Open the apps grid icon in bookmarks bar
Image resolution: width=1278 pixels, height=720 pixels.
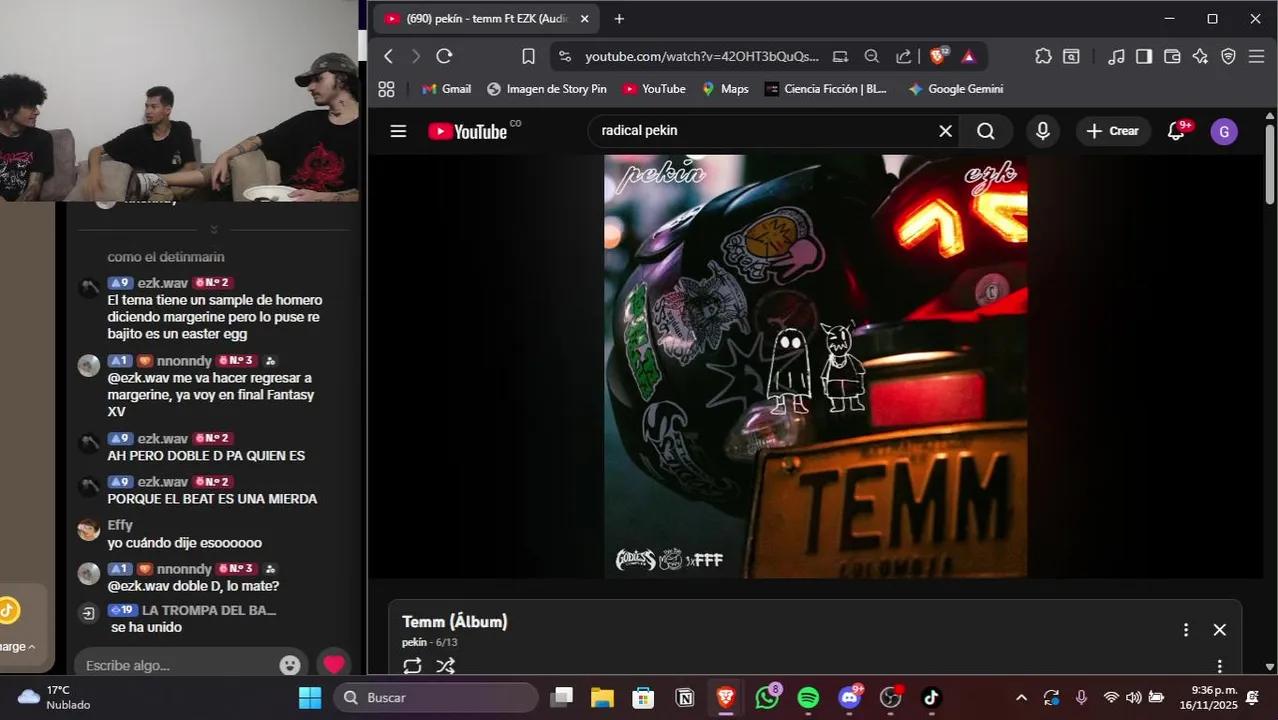(x=387, y=89)
